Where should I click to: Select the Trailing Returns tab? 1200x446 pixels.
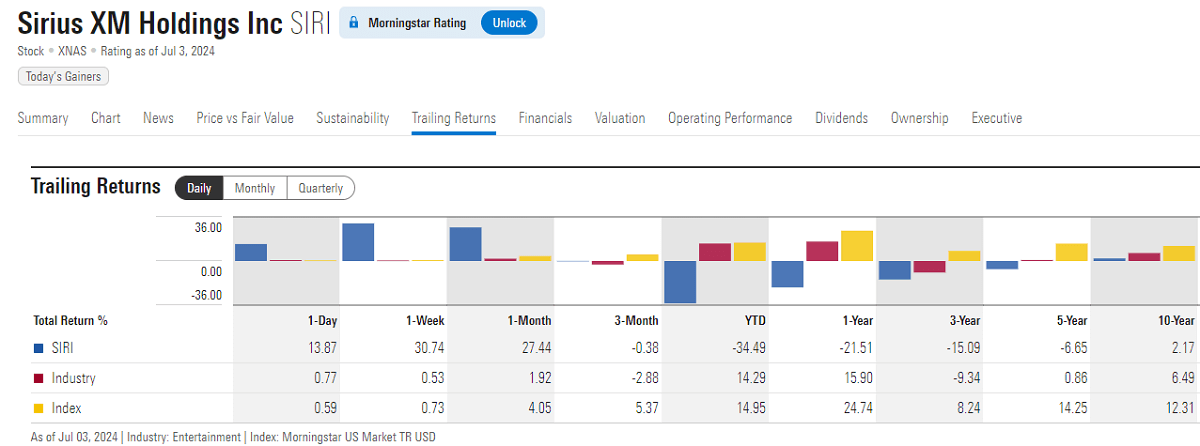454,118
